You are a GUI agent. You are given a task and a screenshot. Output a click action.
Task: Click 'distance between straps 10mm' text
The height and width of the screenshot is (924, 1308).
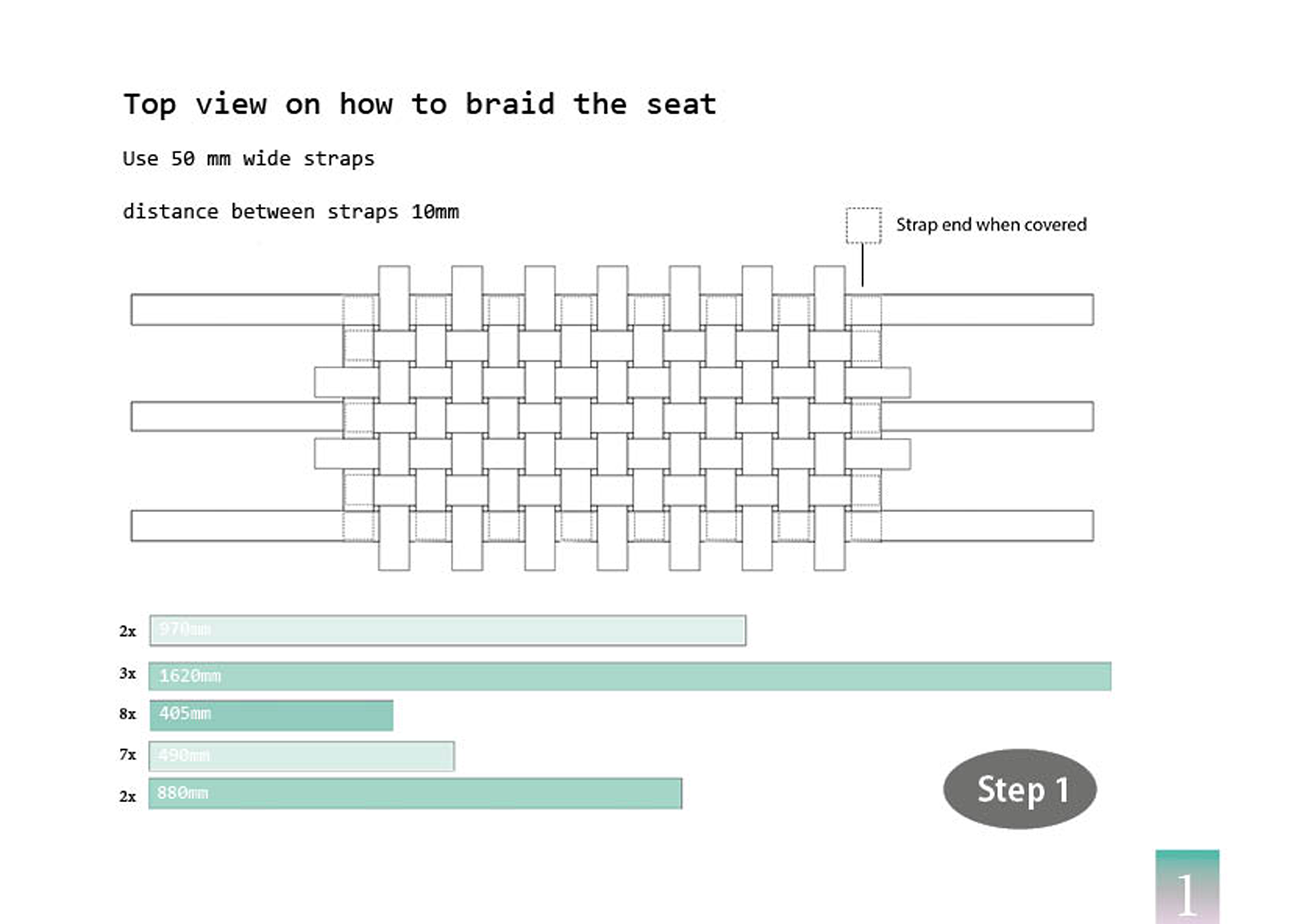(x=291, y=212)
